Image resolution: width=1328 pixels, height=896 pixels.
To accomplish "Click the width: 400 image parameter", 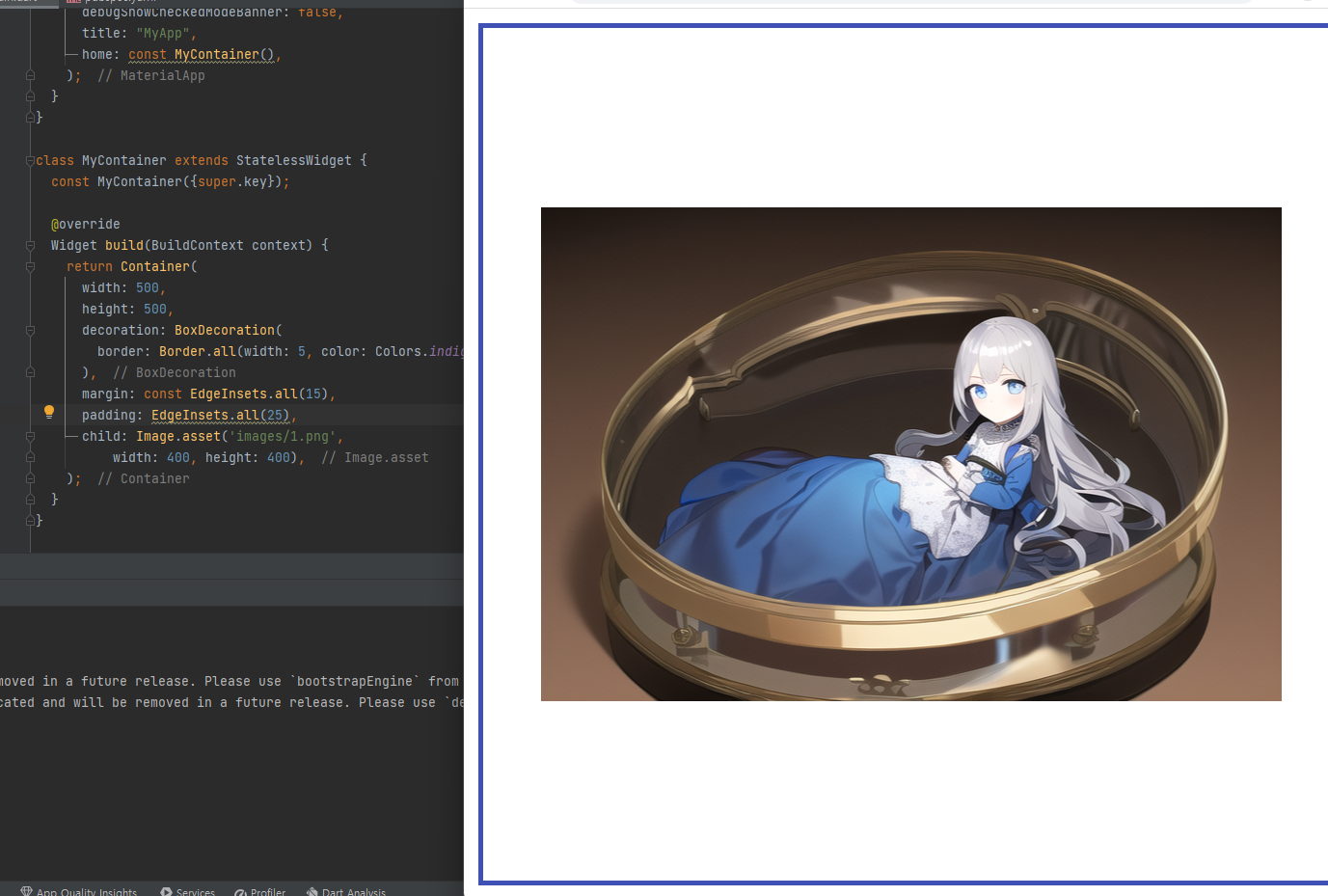I will pyautogui.click(x=151, y=457).
